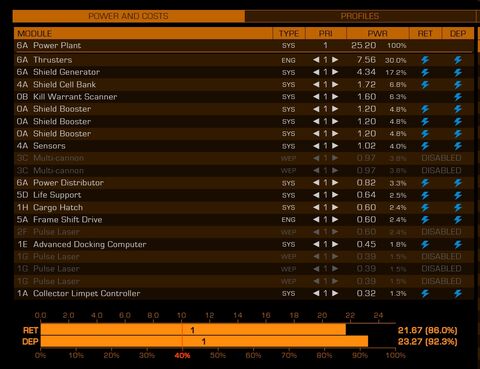Click Thrusters power value 7.56
Screen dimensions: 480x369
[366, 60]
